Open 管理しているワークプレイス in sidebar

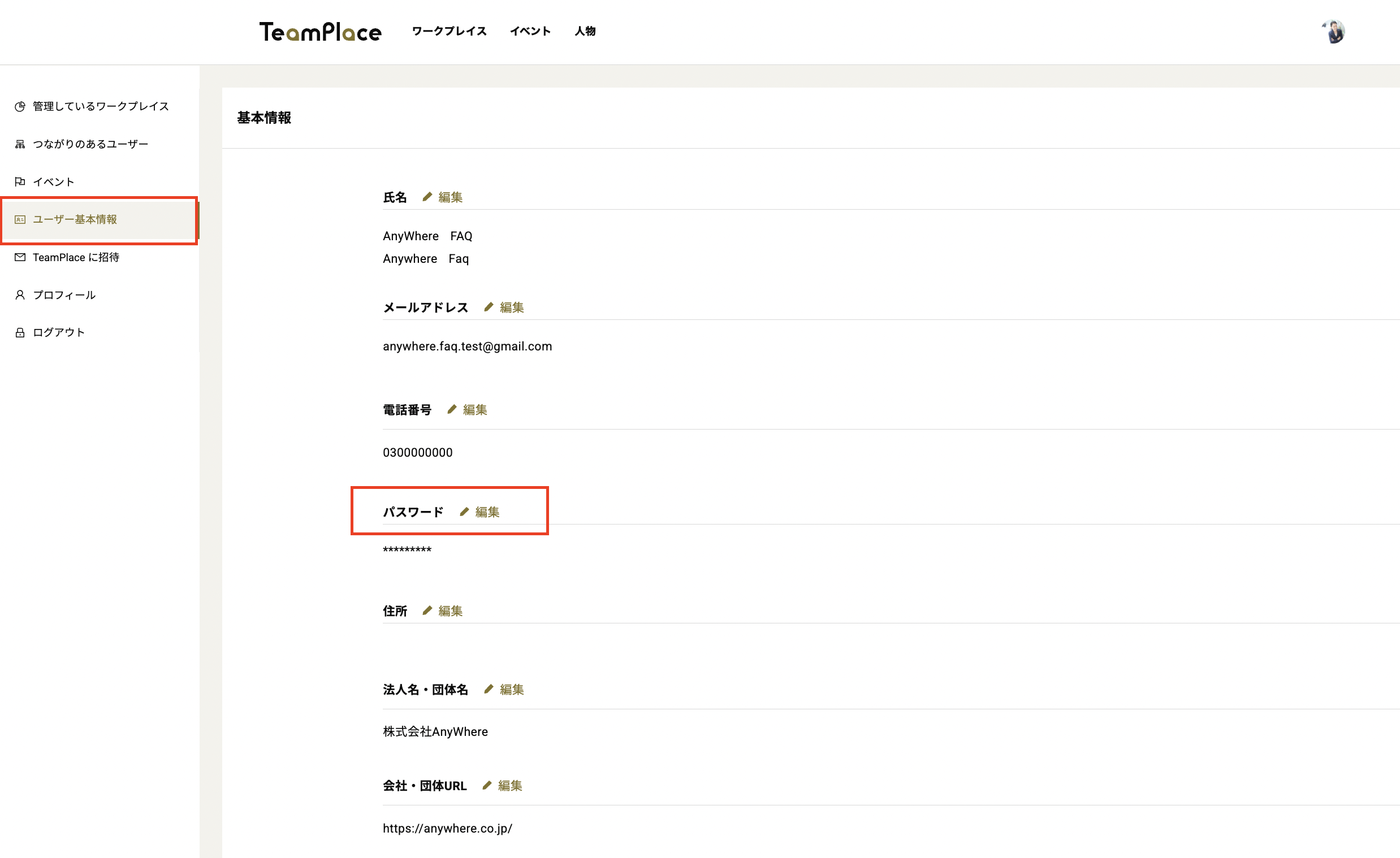[101, 106]
